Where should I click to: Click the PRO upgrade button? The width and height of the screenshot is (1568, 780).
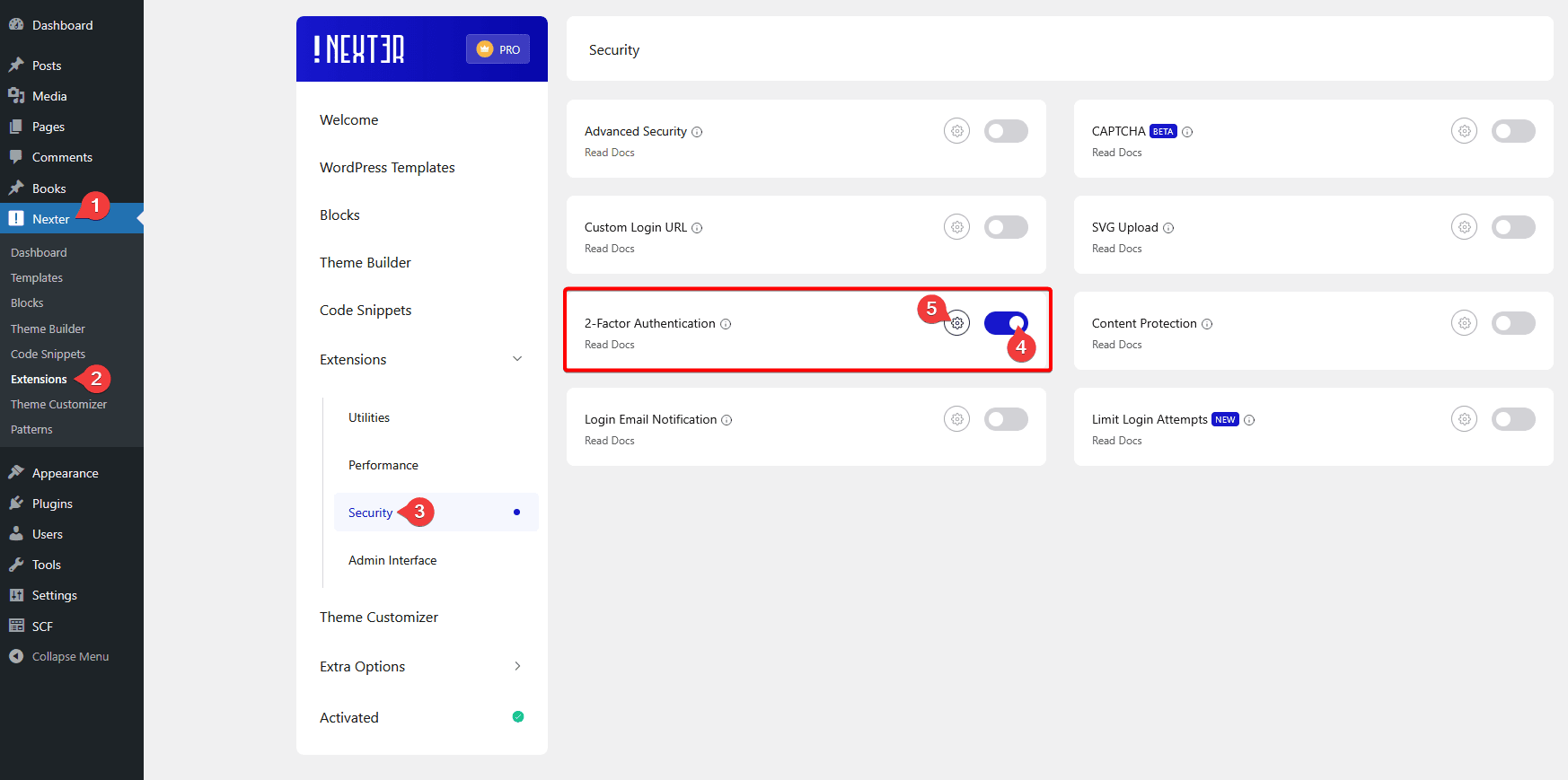click(x=498, y=49)
